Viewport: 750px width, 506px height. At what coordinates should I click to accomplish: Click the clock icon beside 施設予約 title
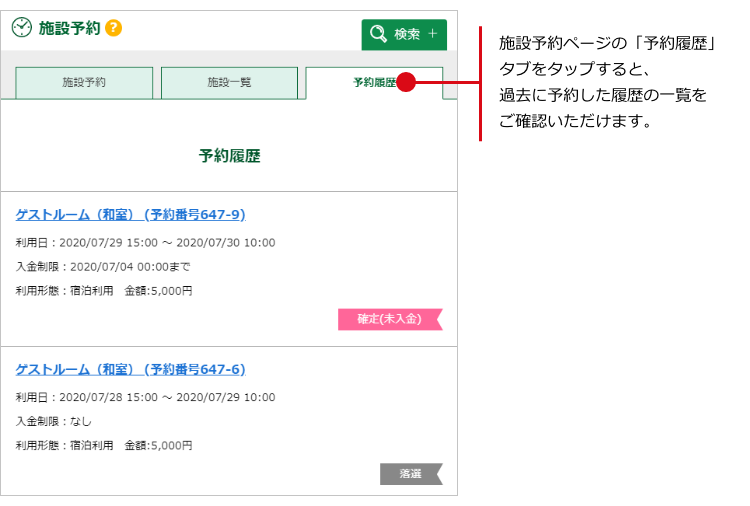coord(22,28)
